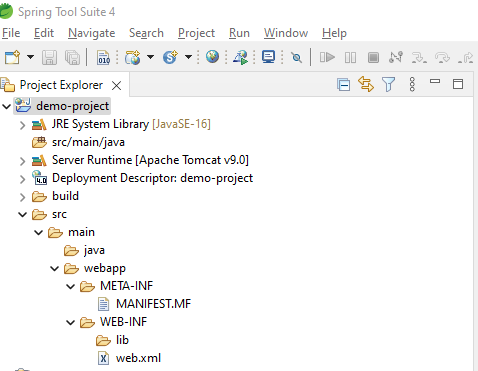The image size is (478, 371).
Task: Select the WEB-INF folder
Action: click(x=113, y=322)
